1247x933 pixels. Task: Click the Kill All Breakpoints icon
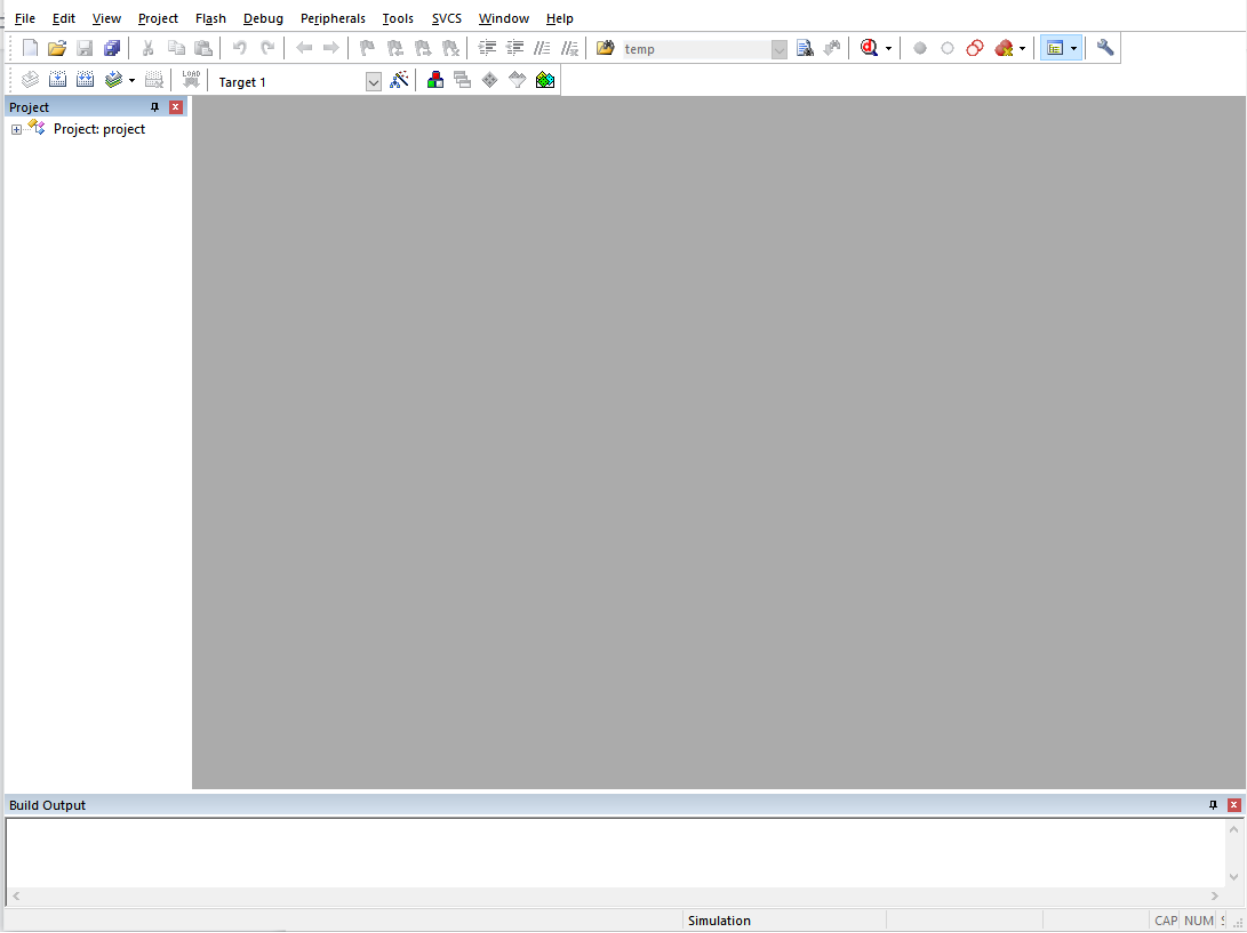coord(1004,48)
